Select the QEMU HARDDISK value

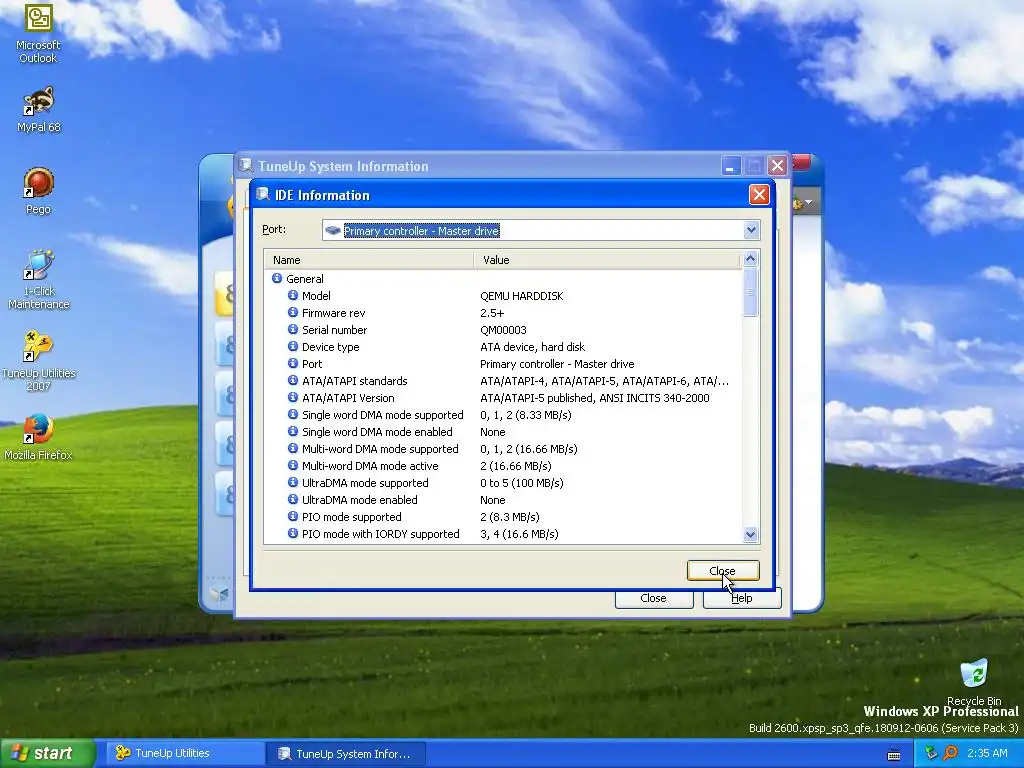[521, 296]
